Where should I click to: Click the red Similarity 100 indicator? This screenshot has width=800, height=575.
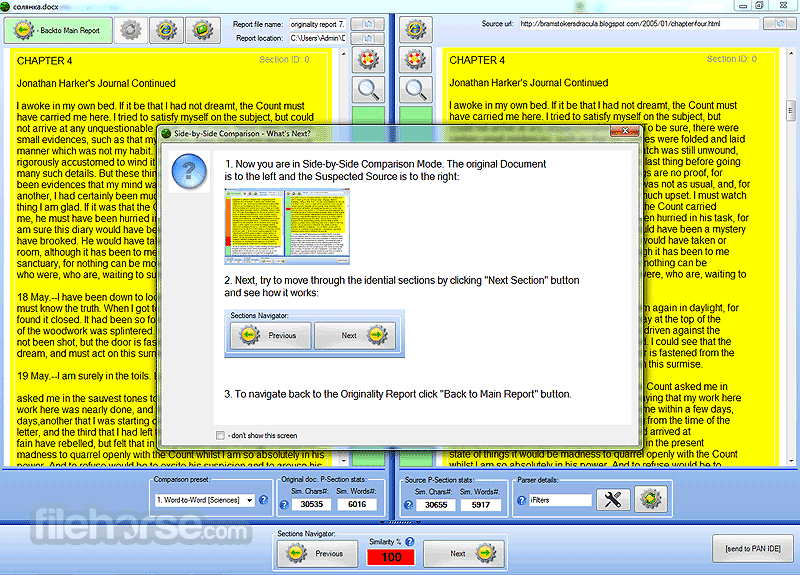[391, 557]
